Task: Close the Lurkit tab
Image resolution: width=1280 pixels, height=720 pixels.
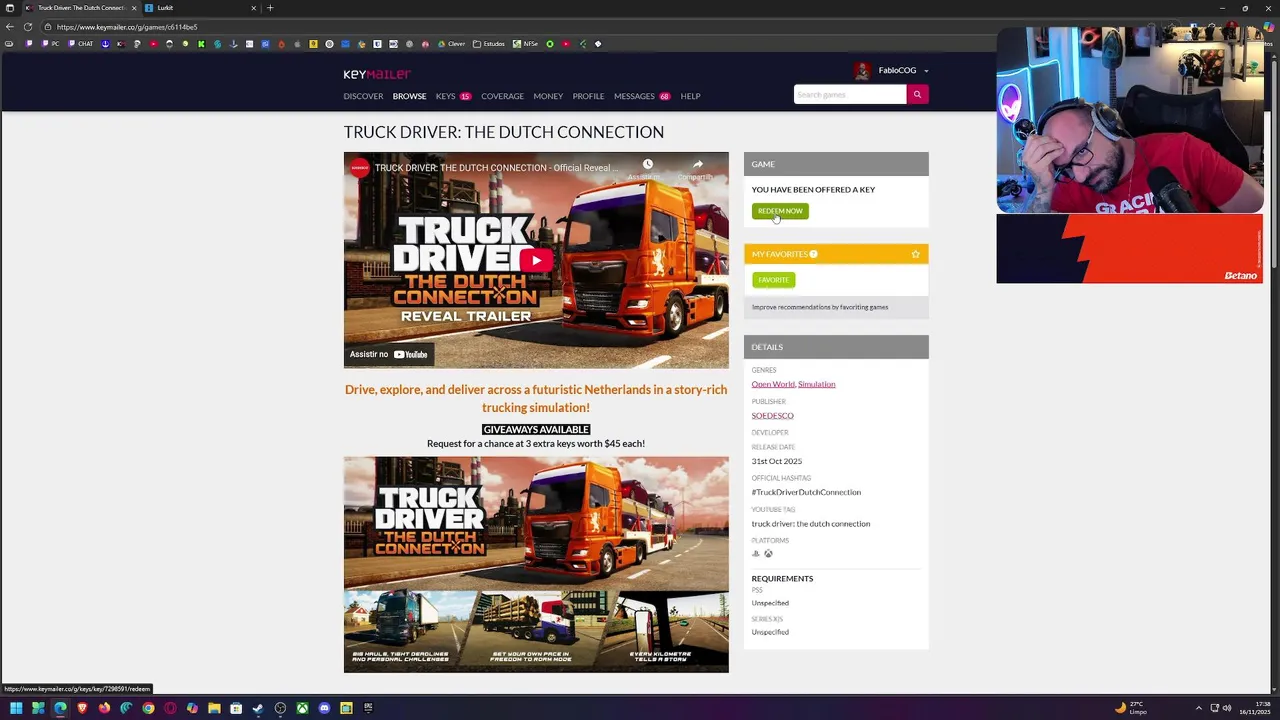Action: pyautogui.click(x=253, y=8)
